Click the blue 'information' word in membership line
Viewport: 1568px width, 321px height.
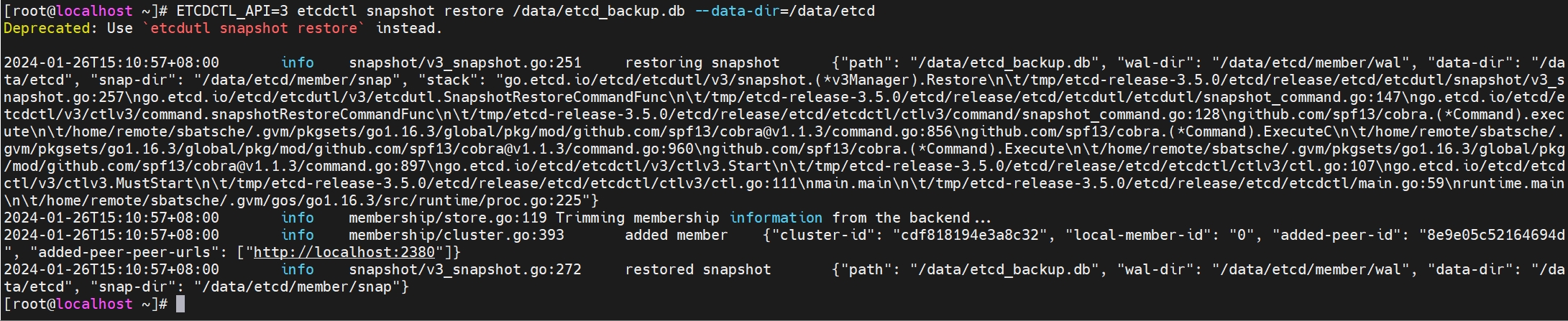tap(776, 218)
